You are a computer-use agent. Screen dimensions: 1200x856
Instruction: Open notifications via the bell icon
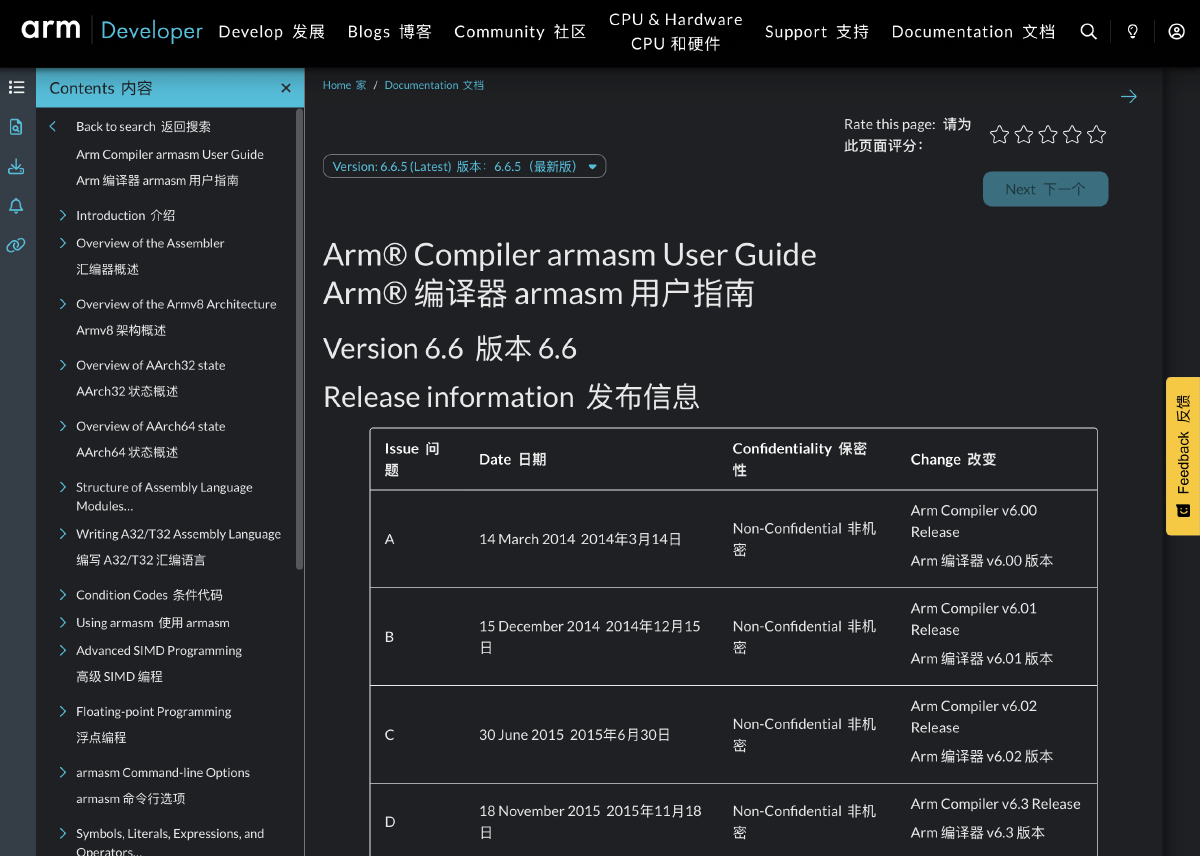point(16,205)
